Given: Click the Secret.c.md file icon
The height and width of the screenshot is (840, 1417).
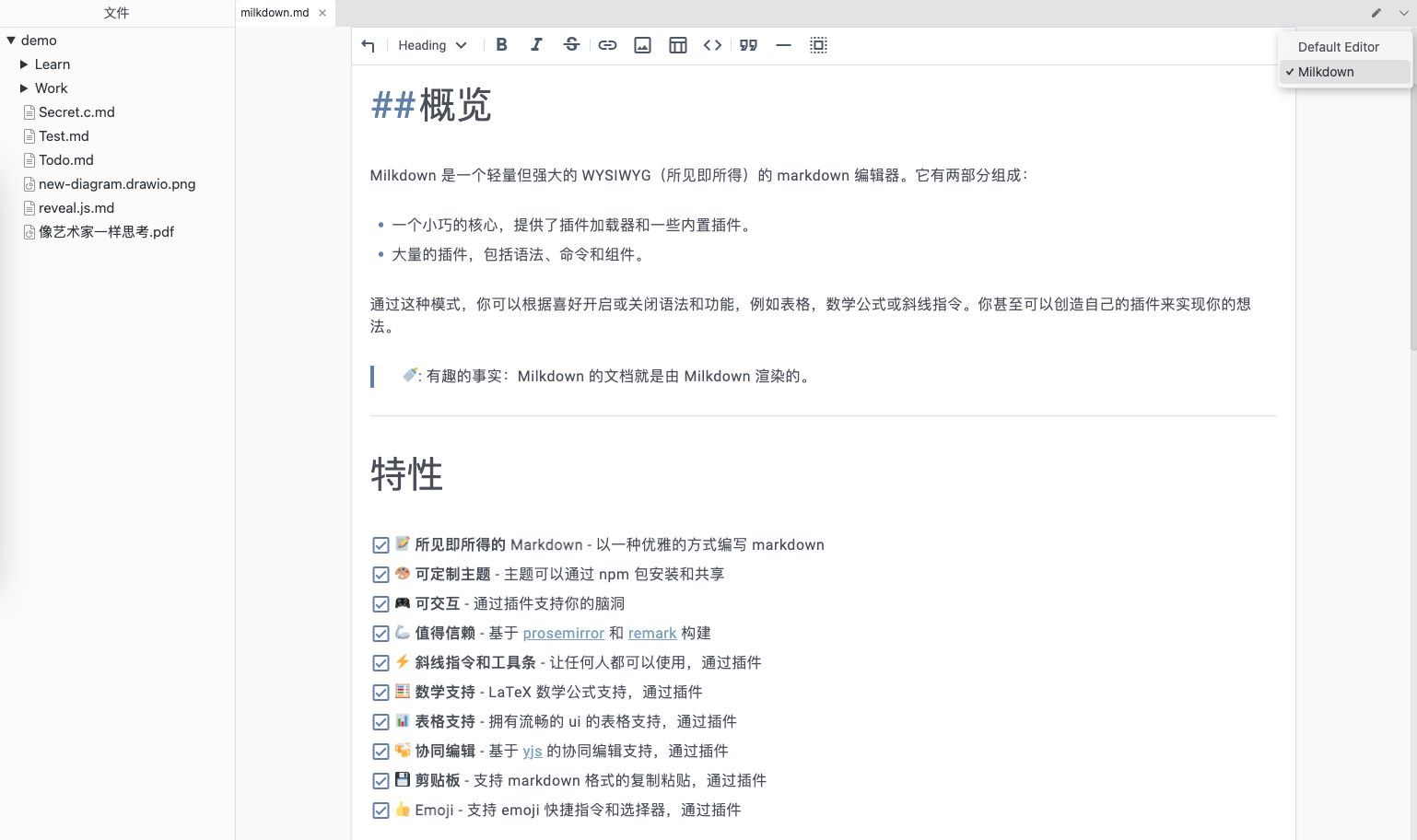Looking at the screenshot, I should tap(29, 112).
